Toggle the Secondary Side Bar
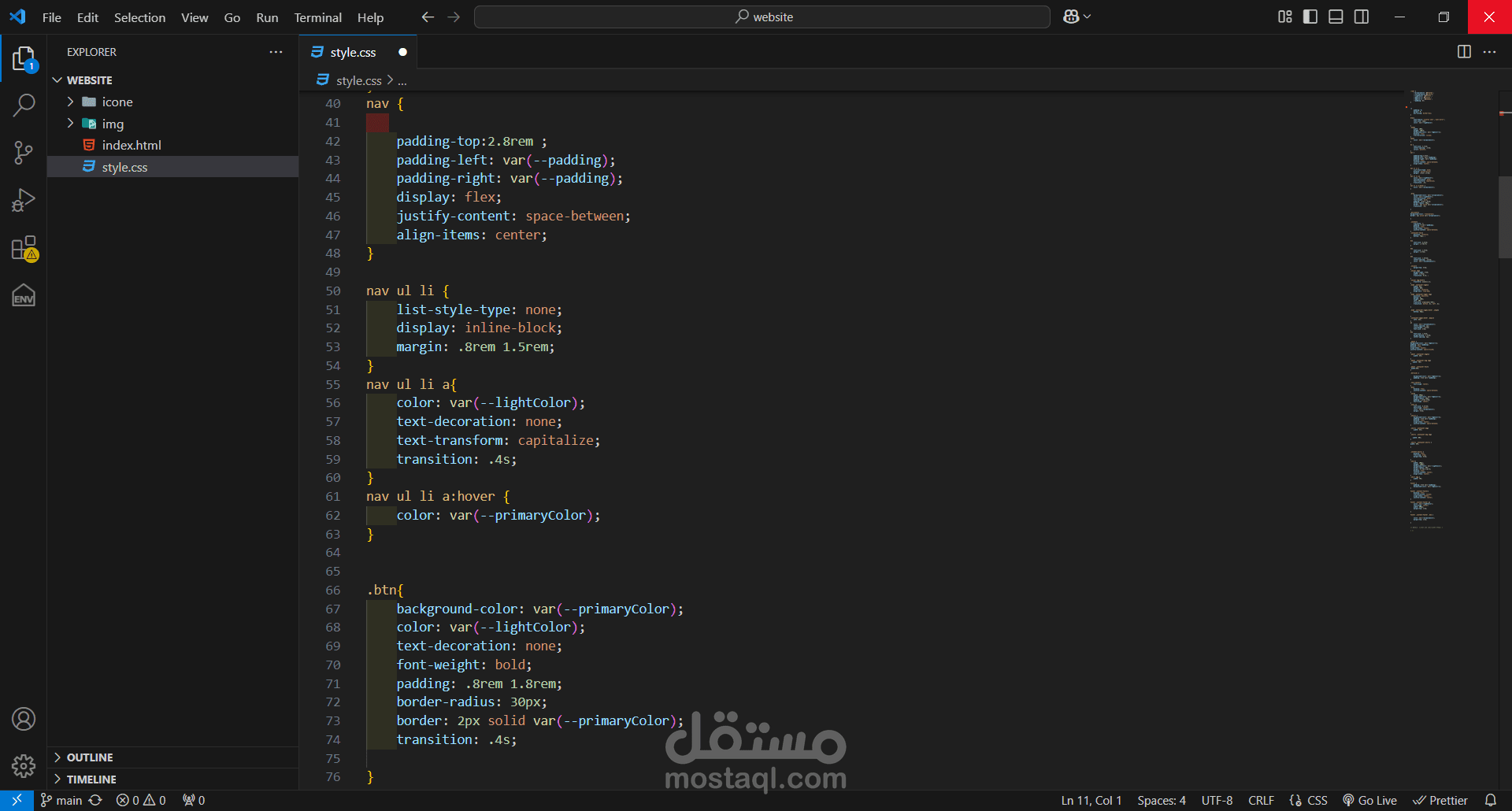 point(1362,17)
